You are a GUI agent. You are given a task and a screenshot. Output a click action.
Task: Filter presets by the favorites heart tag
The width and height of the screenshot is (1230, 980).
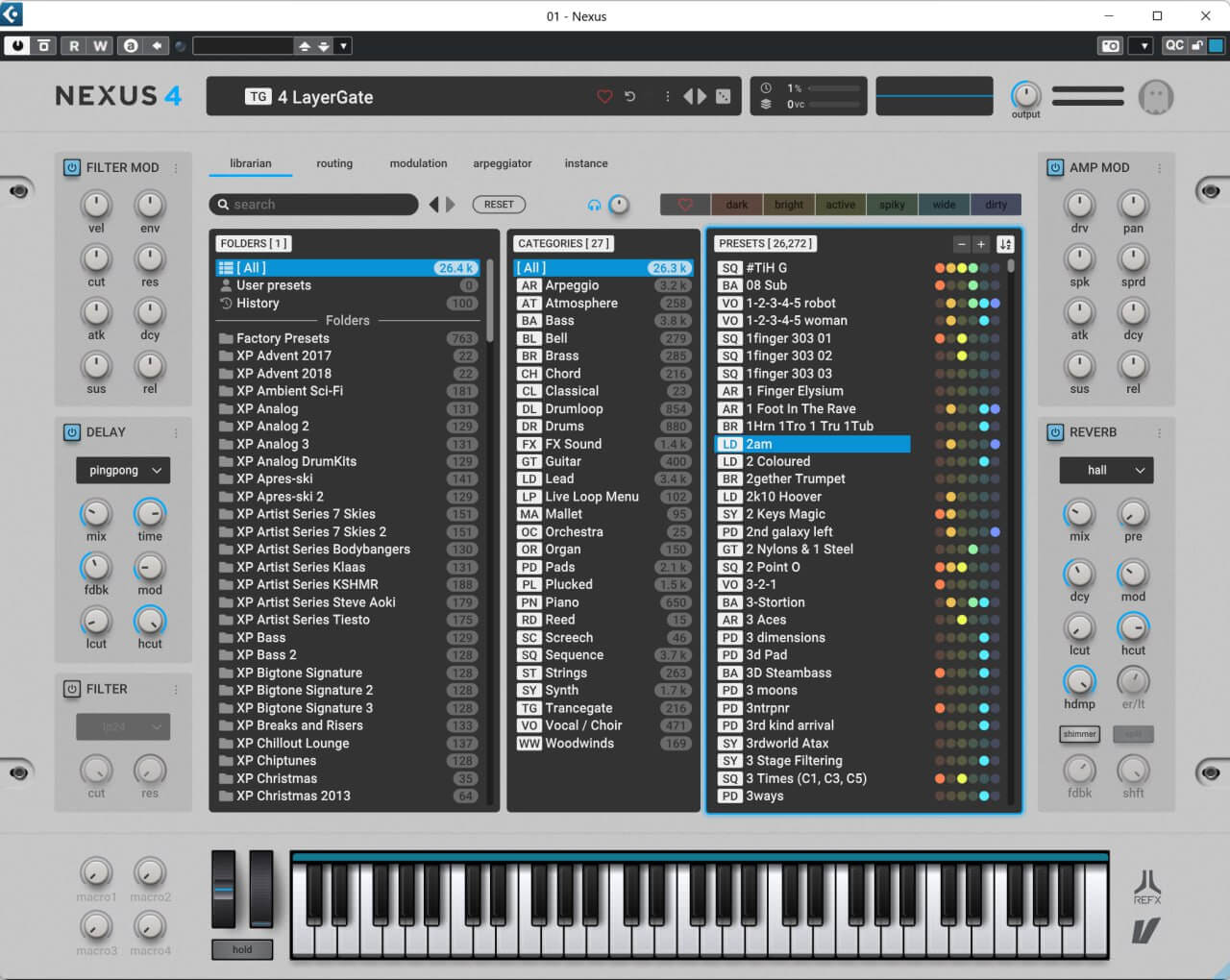coord(685,205)
